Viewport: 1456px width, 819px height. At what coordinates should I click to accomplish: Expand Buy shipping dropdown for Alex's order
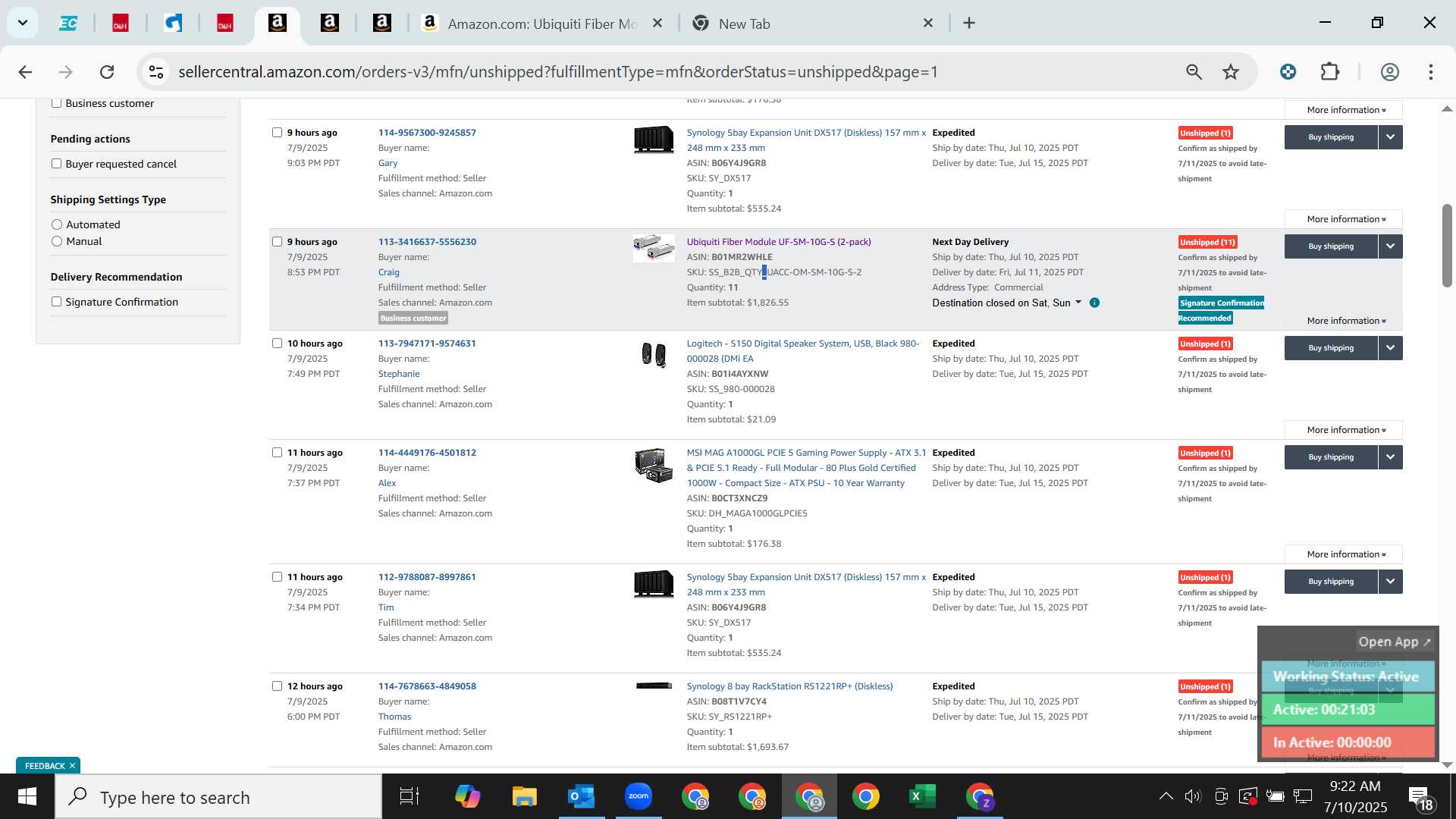1390,457
